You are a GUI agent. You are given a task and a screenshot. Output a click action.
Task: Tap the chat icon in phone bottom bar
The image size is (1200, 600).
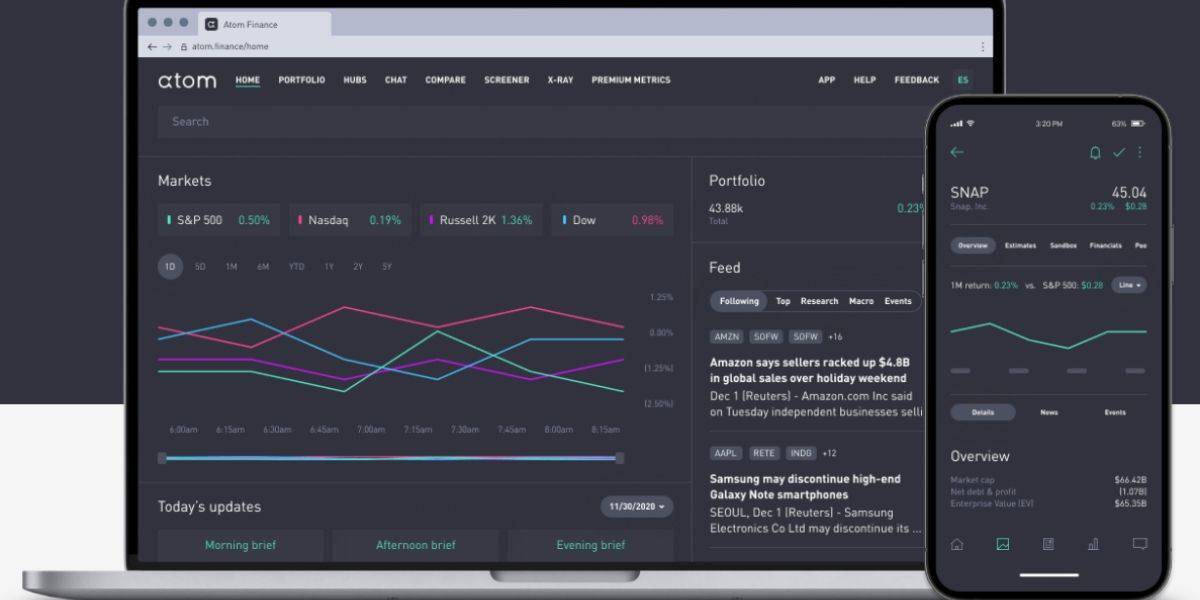click(x=1139, y=544)
